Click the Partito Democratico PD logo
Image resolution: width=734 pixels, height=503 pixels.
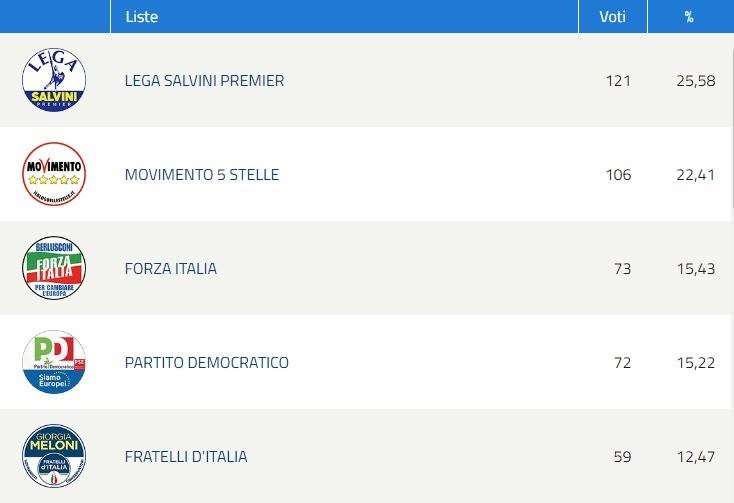(x=54, y=362)
